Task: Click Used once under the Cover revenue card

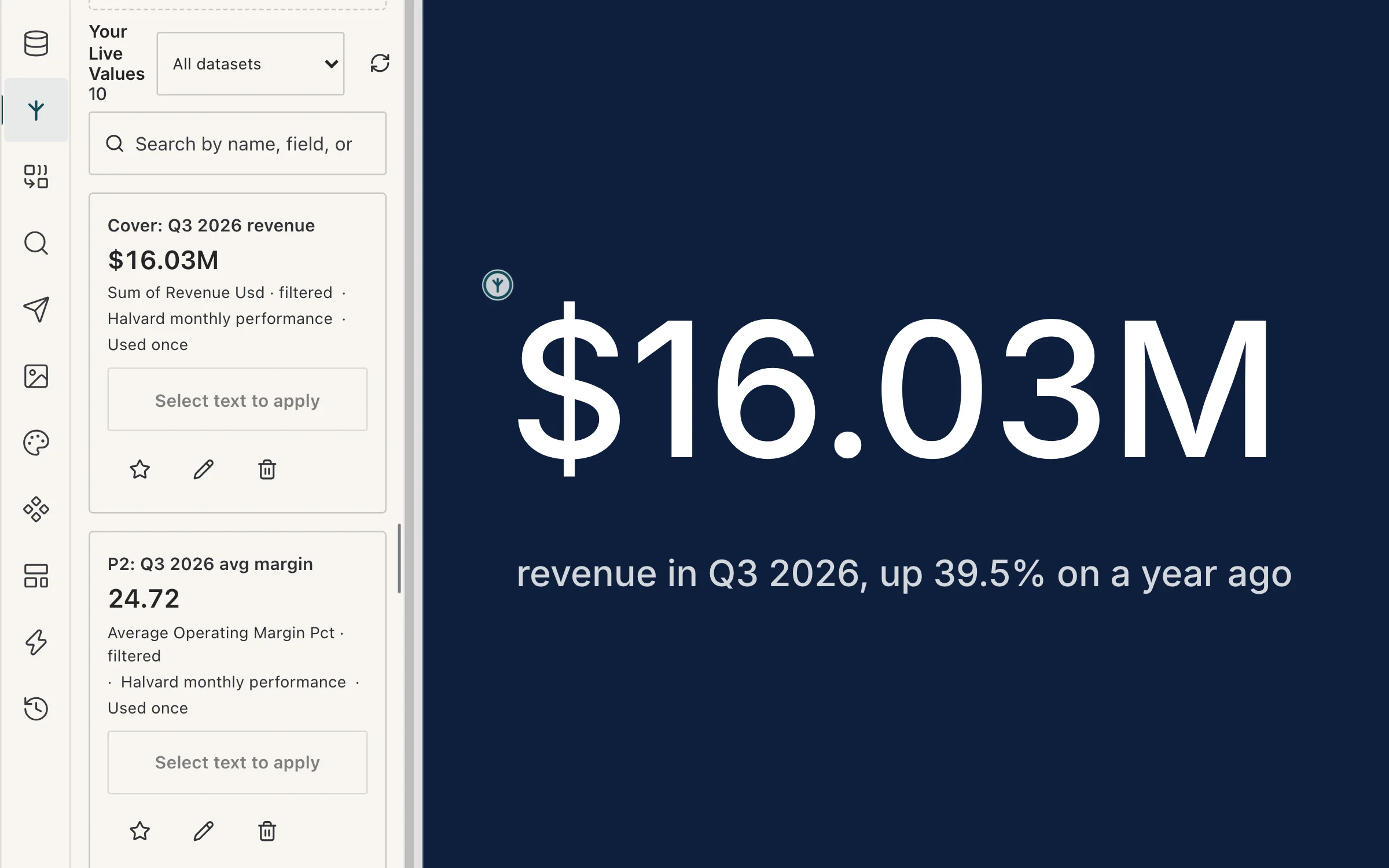Action: 148,344
